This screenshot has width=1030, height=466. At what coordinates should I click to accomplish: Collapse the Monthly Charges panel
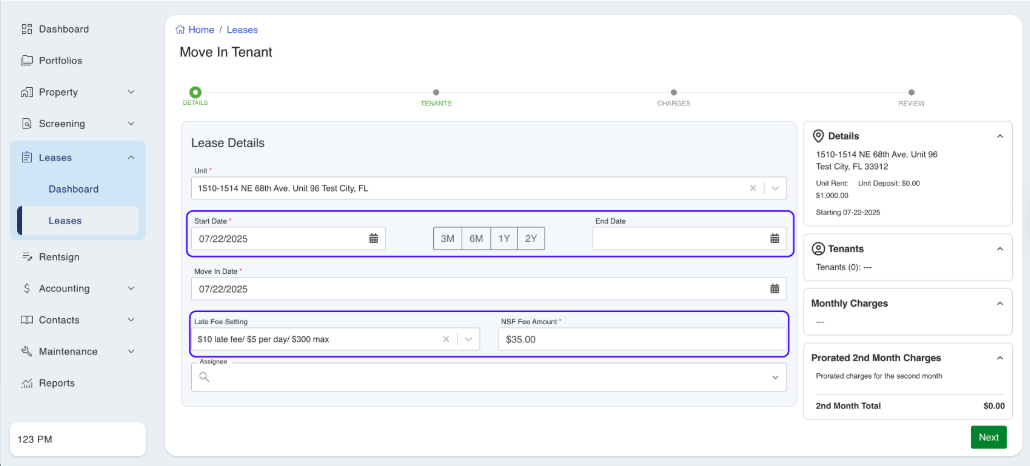pyautogui.click(x=998, y=303)
